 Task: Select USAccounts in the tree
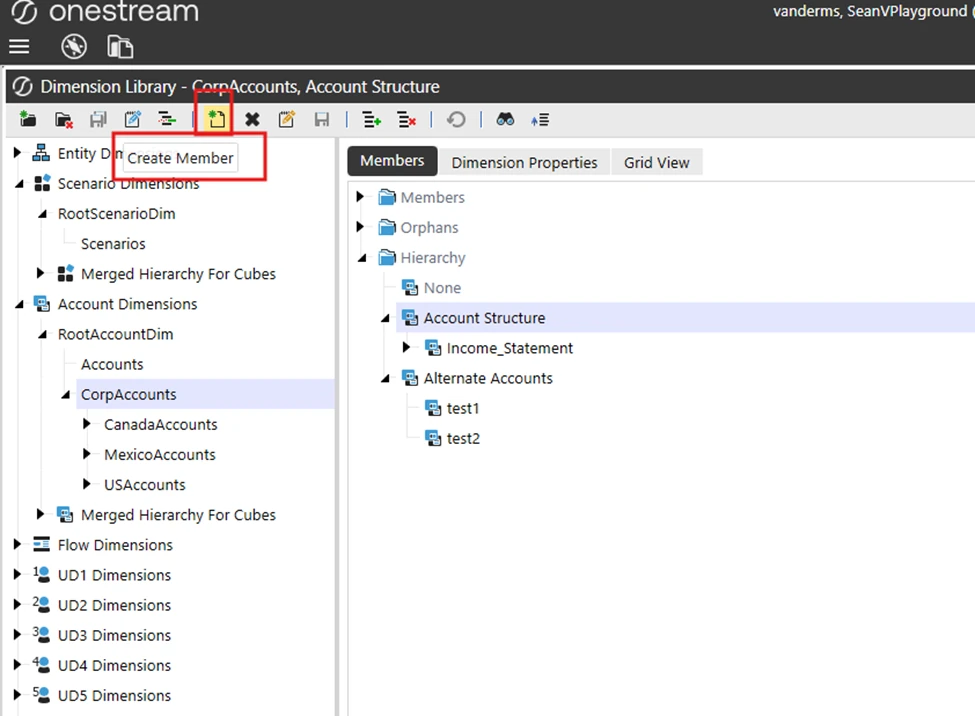click(x=144, y=485)
